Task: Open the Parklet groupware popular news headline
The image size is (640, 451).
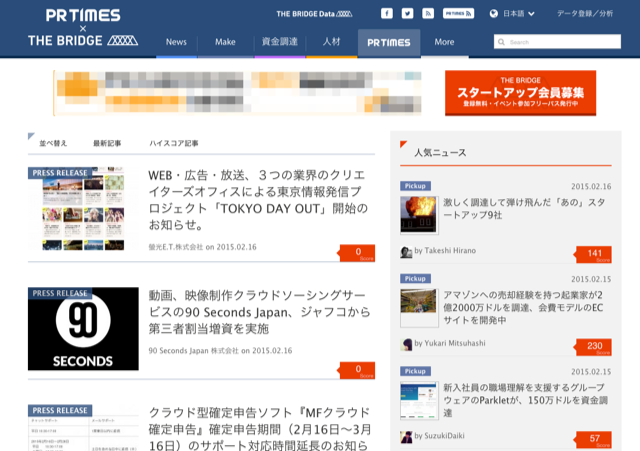Action: tap(526, 400)
